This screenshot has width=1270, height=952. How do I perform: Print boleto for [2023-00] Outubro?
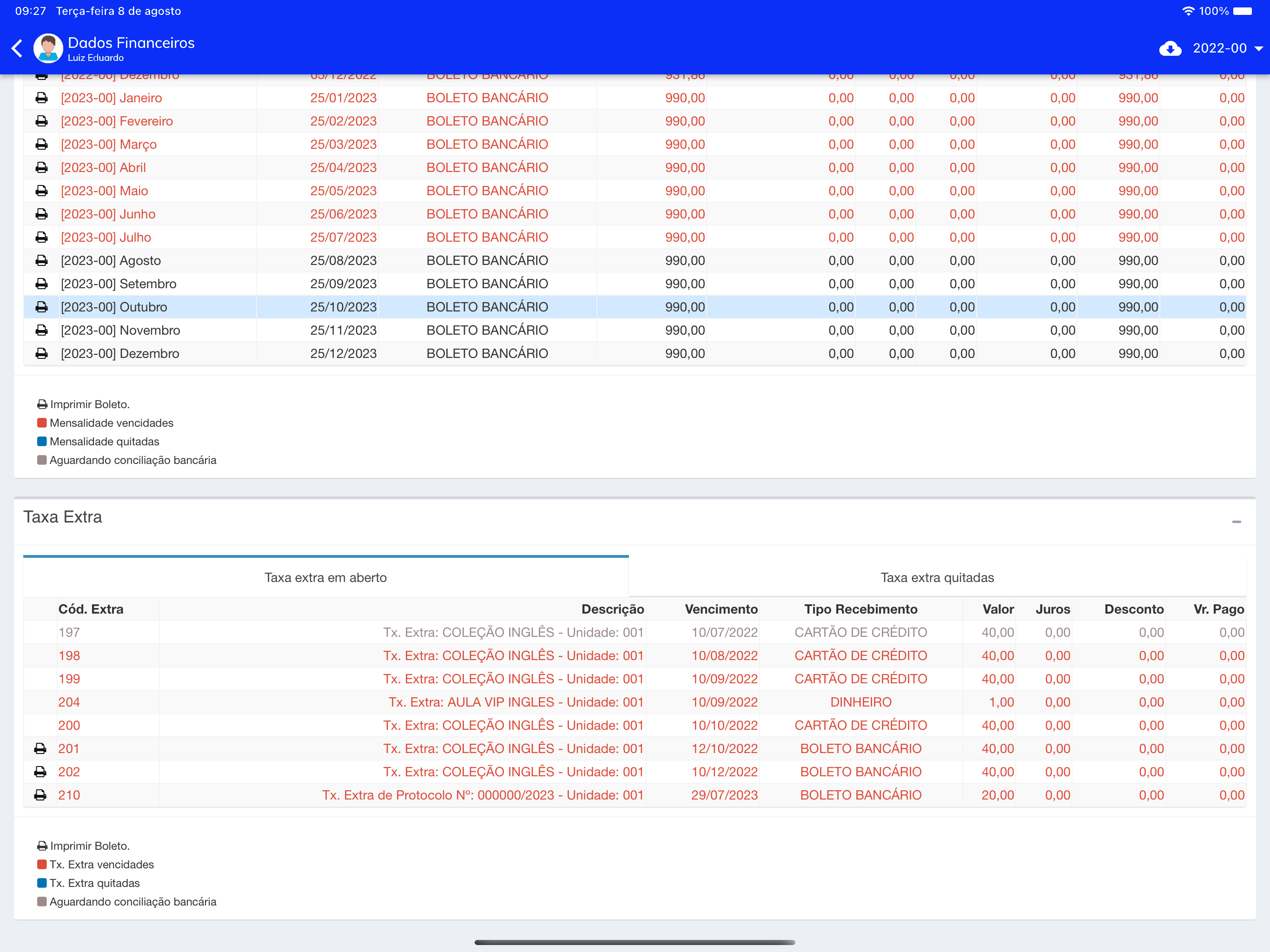[x=41, y=307]
